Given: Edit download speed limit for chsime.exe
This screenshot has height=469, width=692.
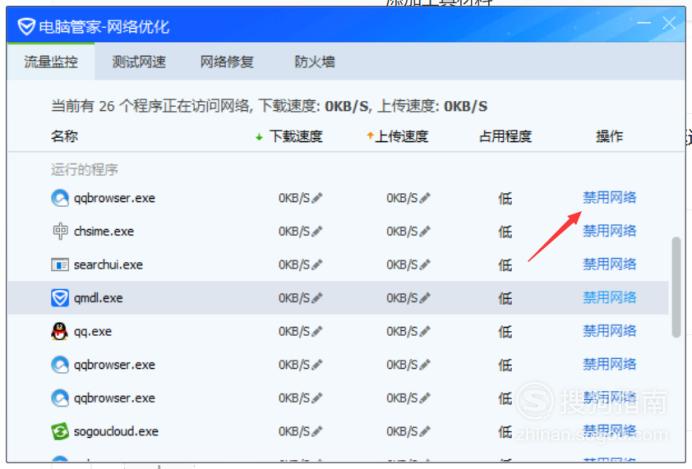Looking at the screenshot, I should click(x=317, y=231).
